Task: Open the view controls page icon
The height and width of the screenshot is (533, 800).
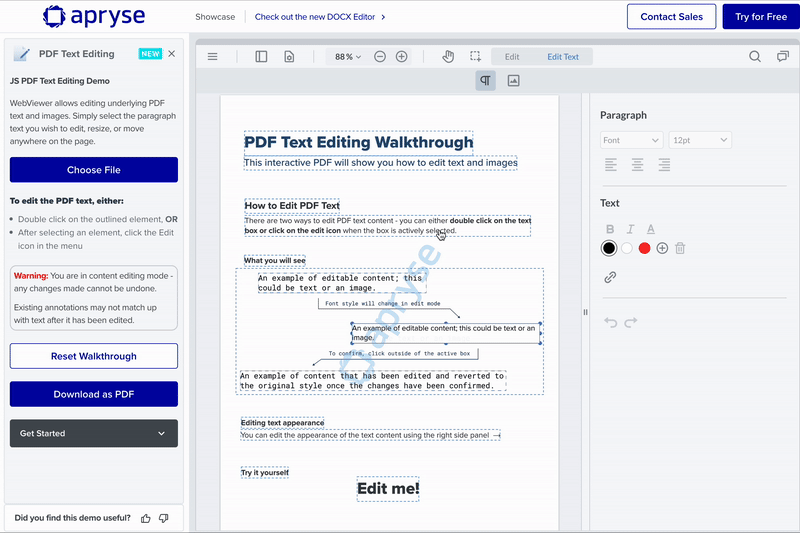Action: click(x=289, y=57)
